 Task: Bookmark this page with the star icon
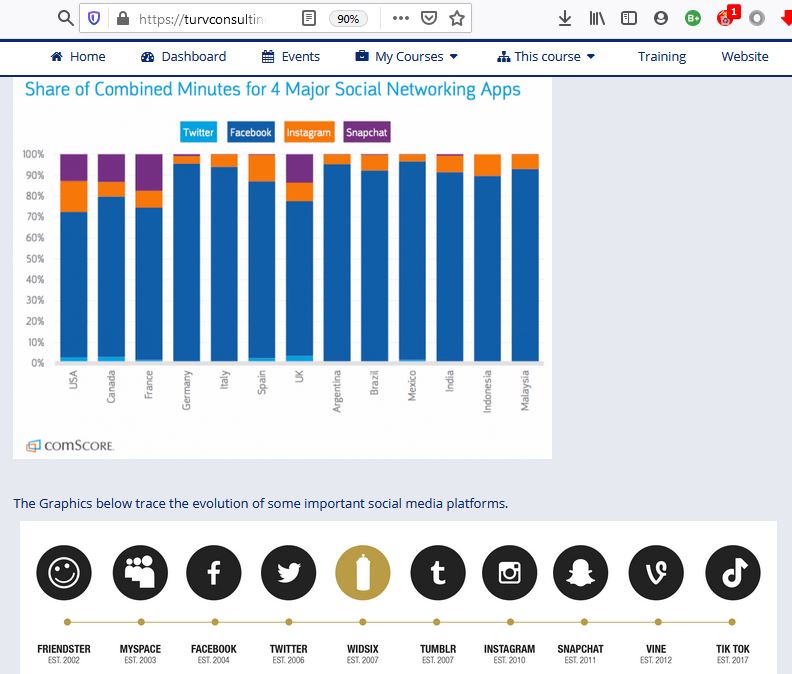point(457,19)
